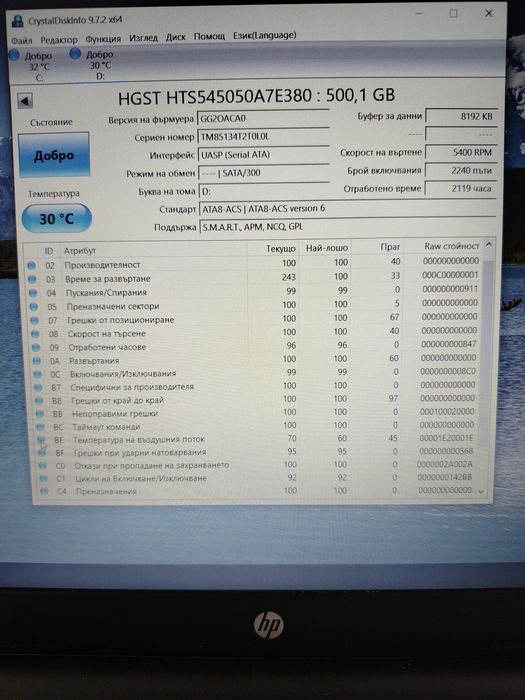Click the rotation rate field 5400 RPM
The image size is (525, 700).
[x=461, y=152]
